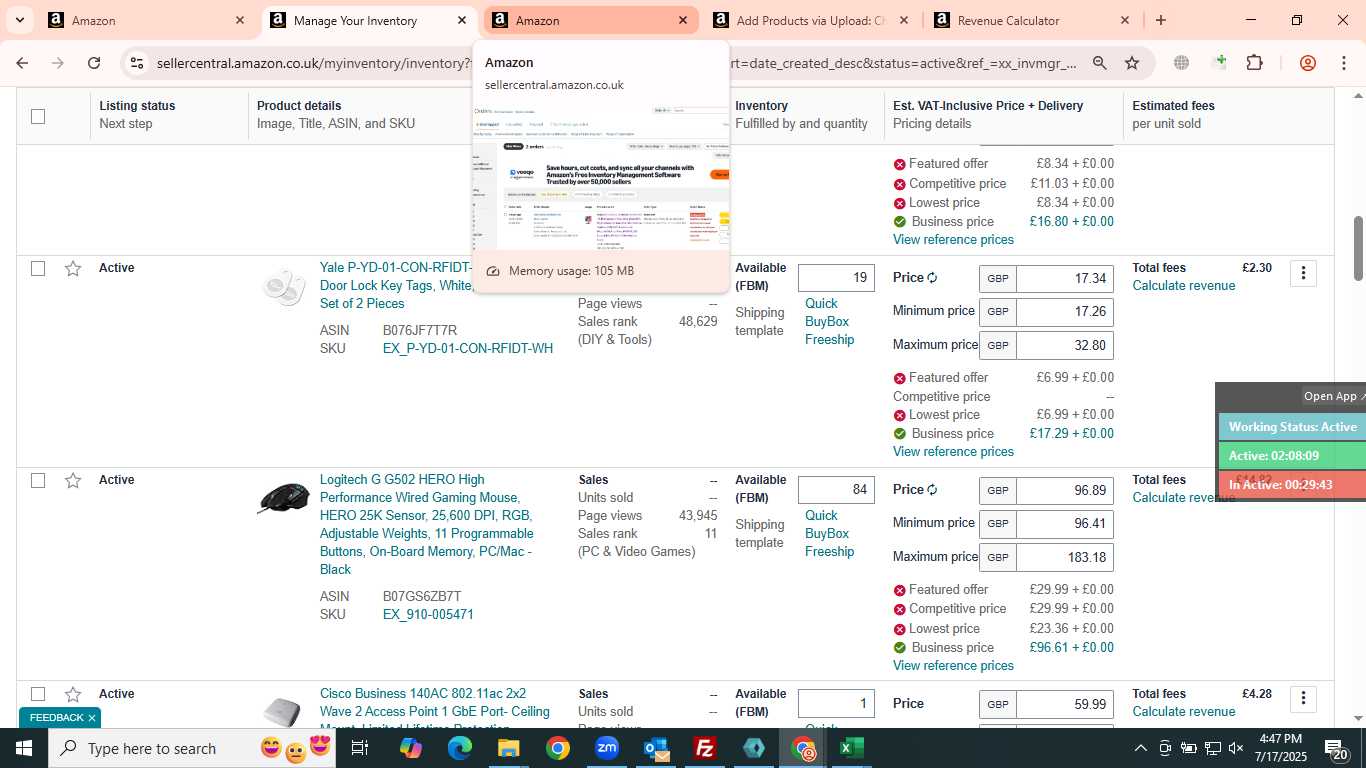Edit the Logitech minimum price field 96.41

1064,524
